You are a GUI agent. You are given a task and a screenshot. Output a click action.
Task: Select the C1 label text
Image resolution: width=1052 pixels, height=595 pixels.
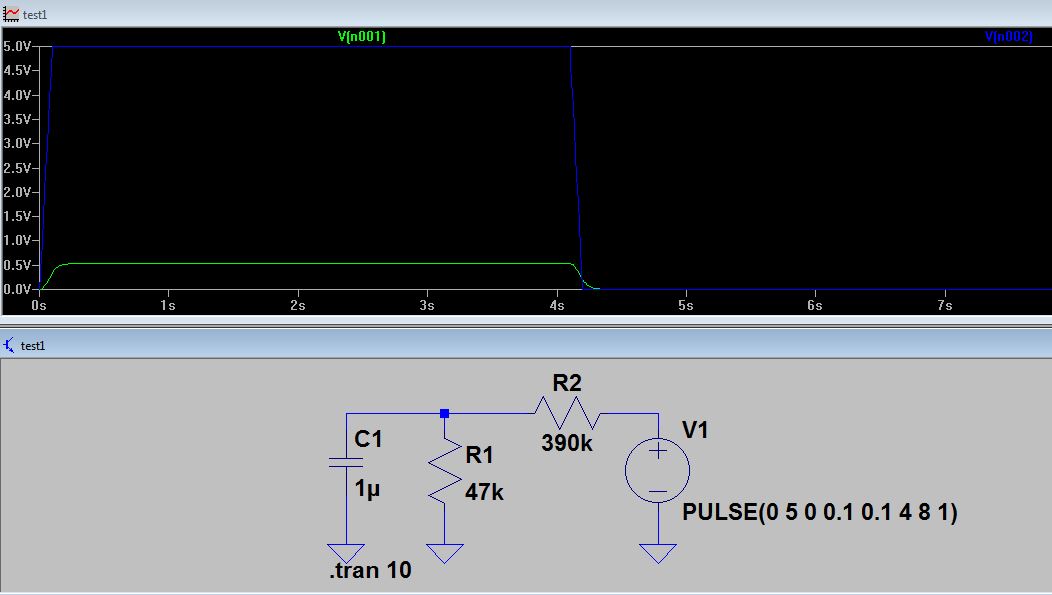368,439
